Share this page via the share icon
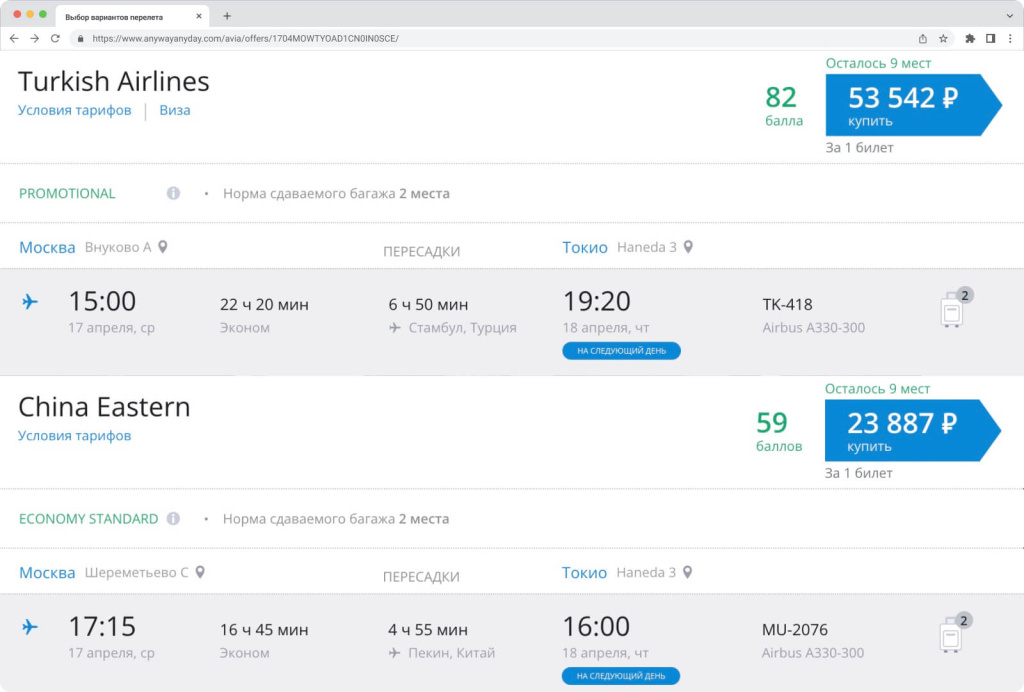The width and height of the screenshot is (1024, 692). tap(923, 39)
